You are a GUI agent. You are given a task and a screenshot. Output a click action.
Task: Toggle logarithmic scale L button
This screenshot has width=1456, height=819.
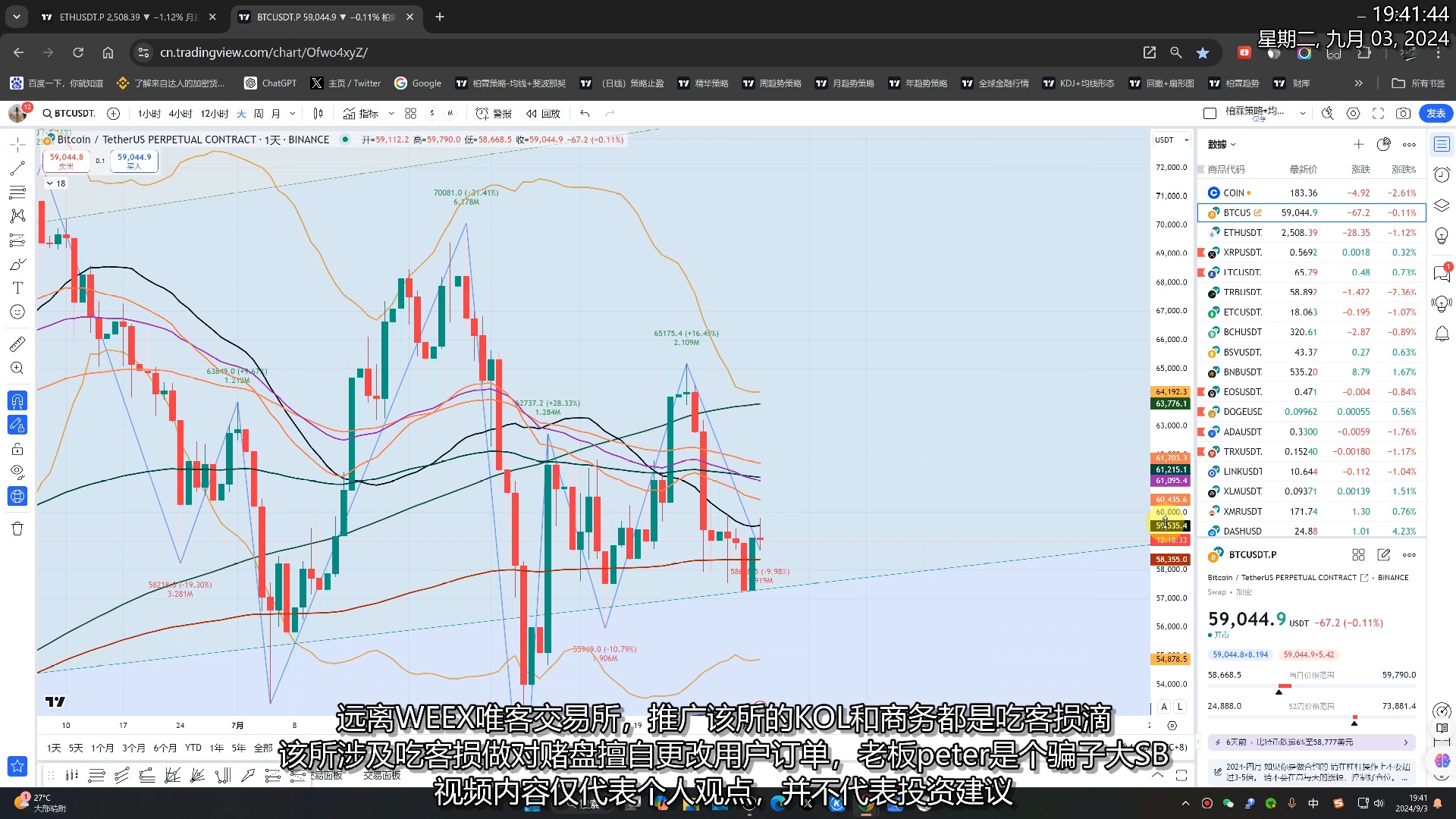click(1180, 706)
